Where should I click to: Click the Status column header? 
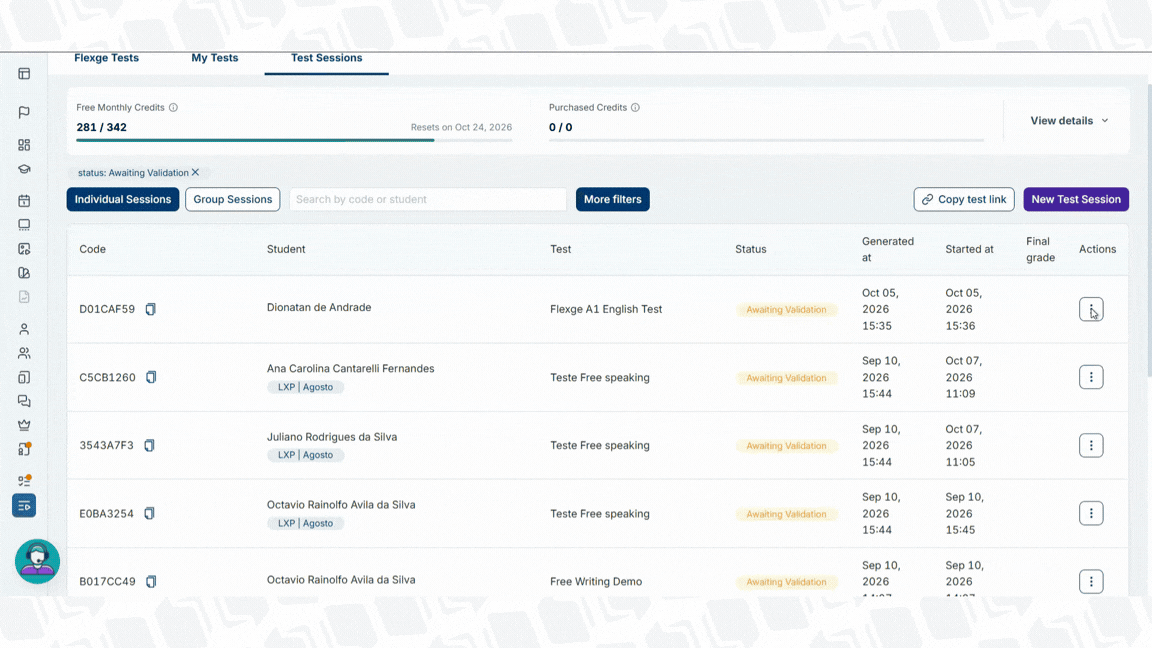pos(750,249)
